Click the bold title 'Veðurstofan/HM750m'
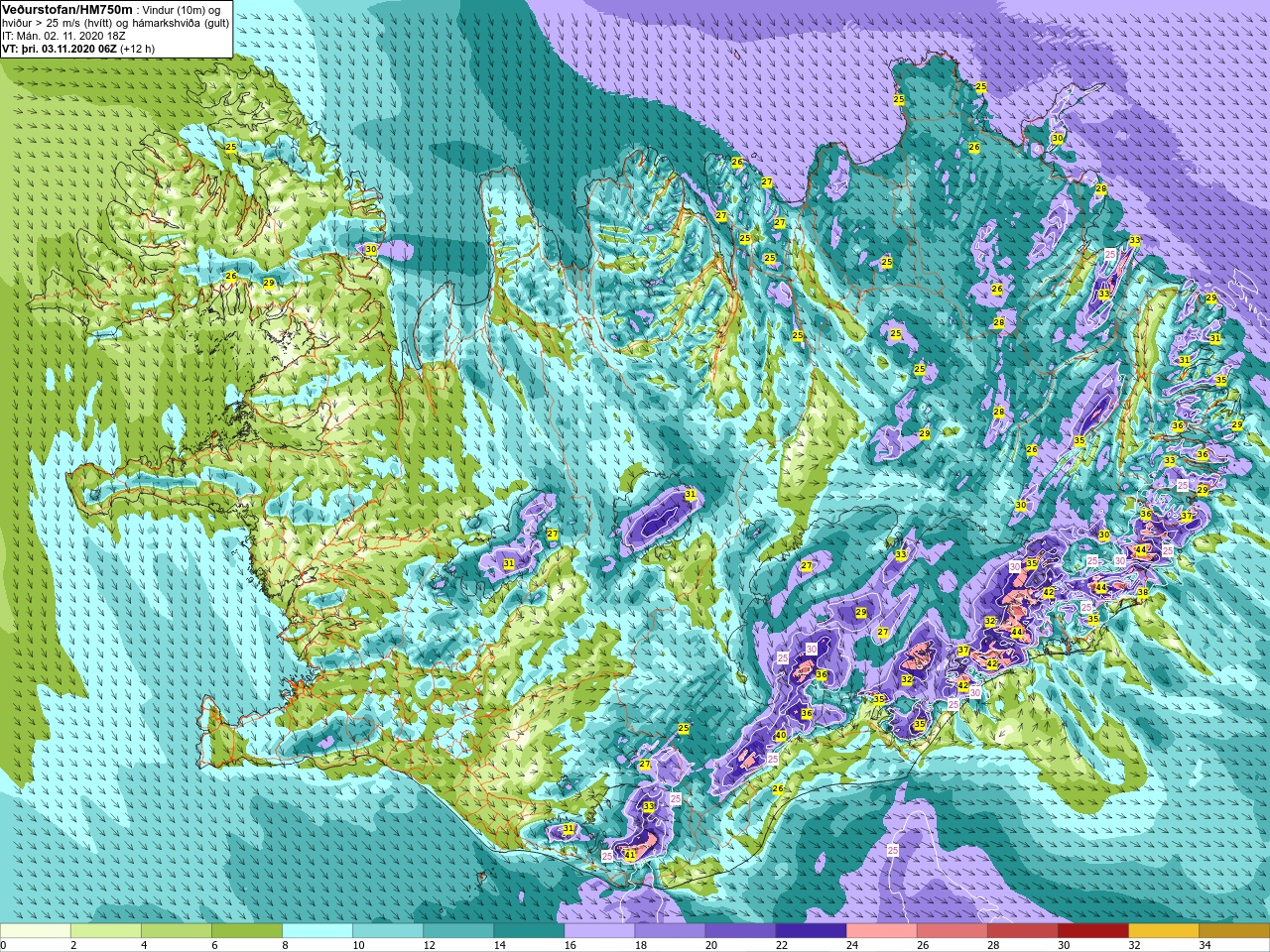The width and height of the screenshot is (1270, 952). [x=67, y=10]
